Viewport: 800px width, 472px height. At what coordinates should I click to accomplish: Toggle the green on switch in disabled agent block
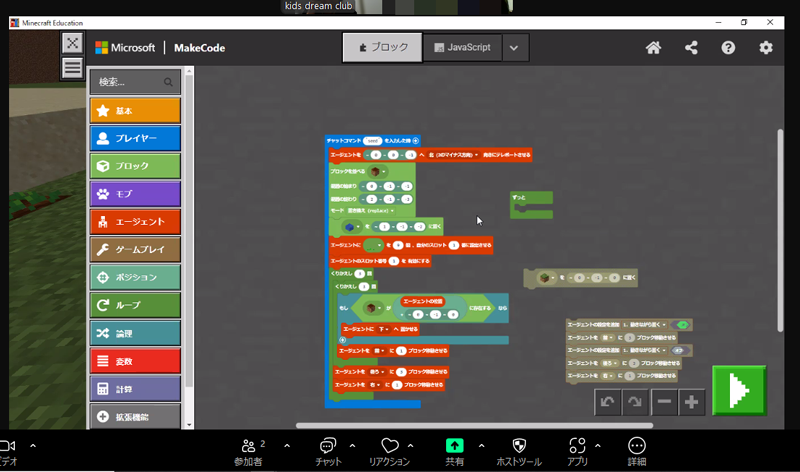point(682,325)
